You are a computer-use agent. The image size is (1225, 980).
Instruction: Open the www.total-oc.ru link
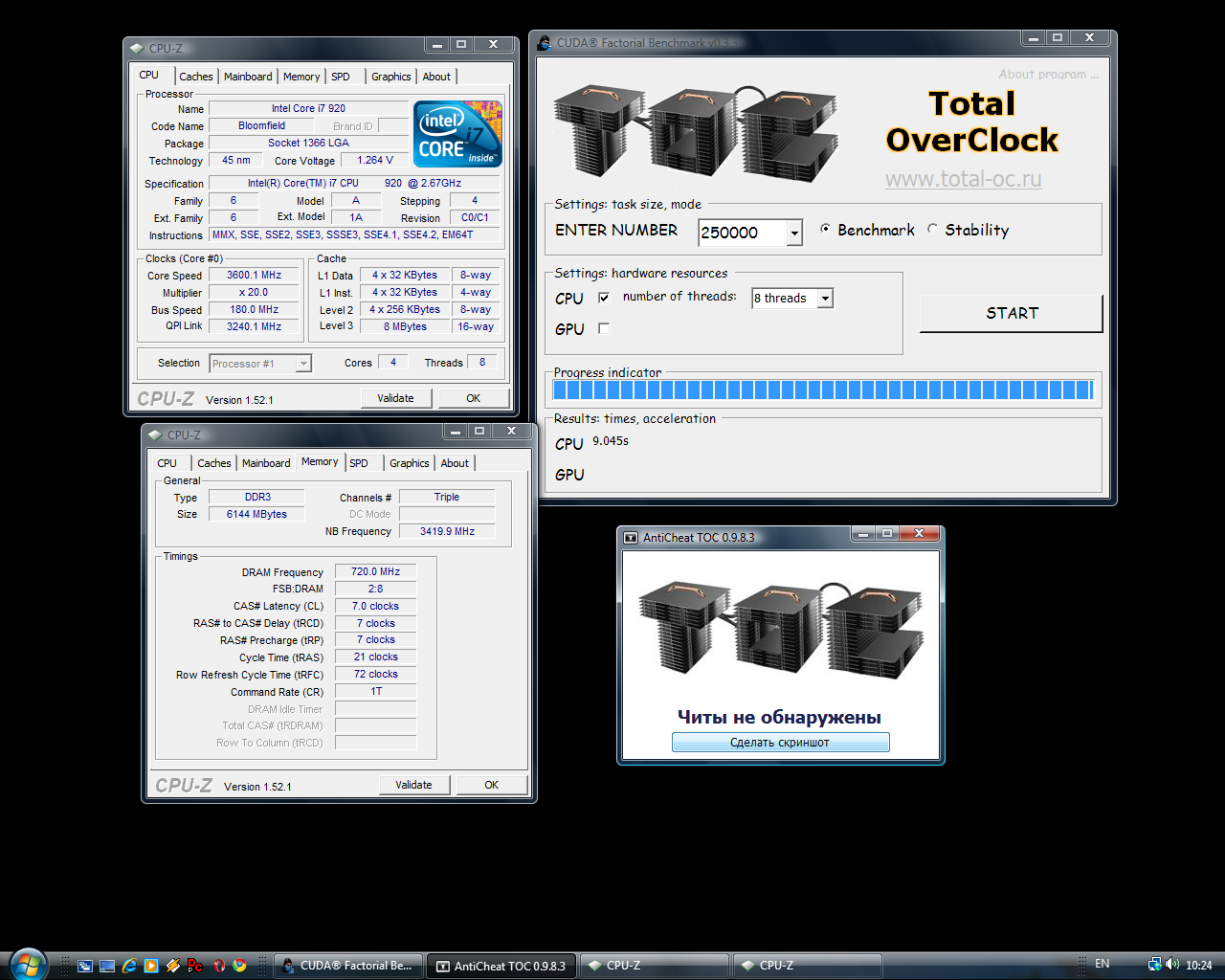pos(963,179)
